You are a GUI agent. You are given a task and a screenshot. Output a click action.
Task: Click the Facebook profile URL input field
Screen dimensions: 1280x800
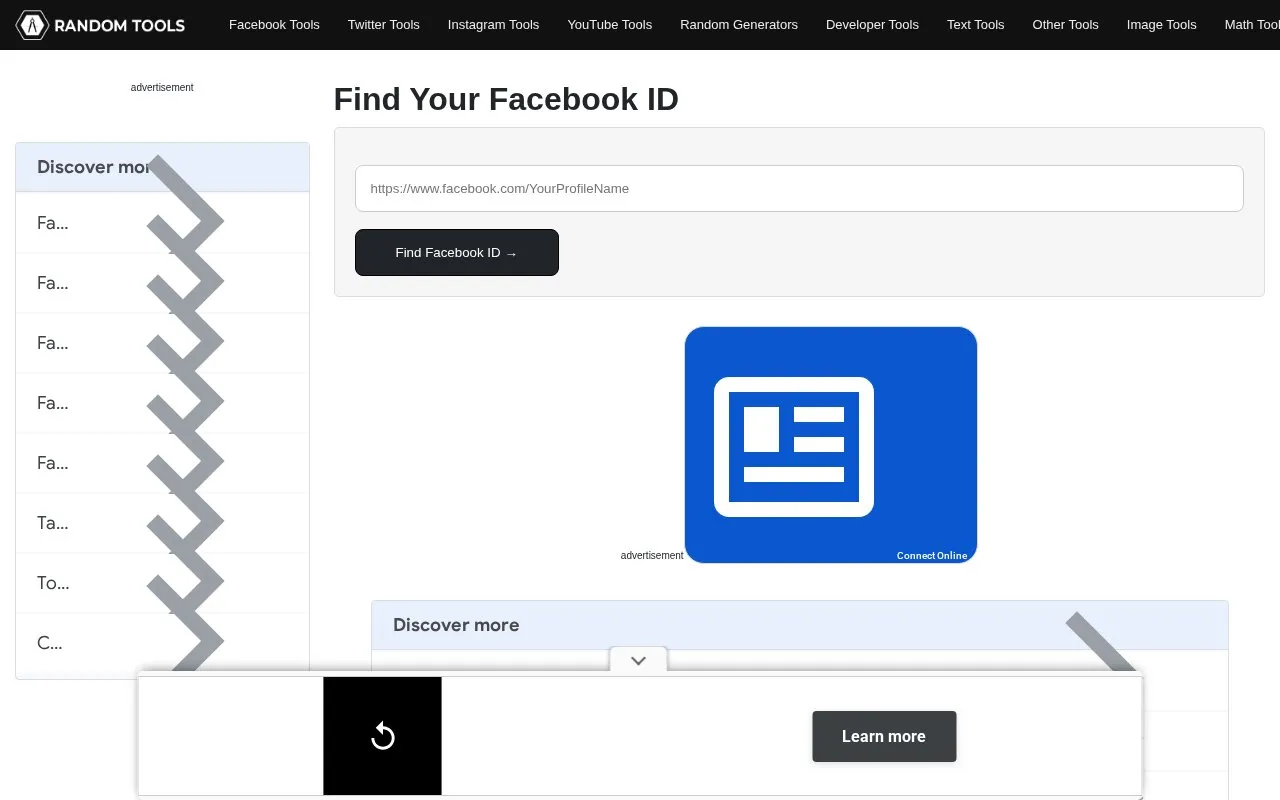[x=799, y=188]
